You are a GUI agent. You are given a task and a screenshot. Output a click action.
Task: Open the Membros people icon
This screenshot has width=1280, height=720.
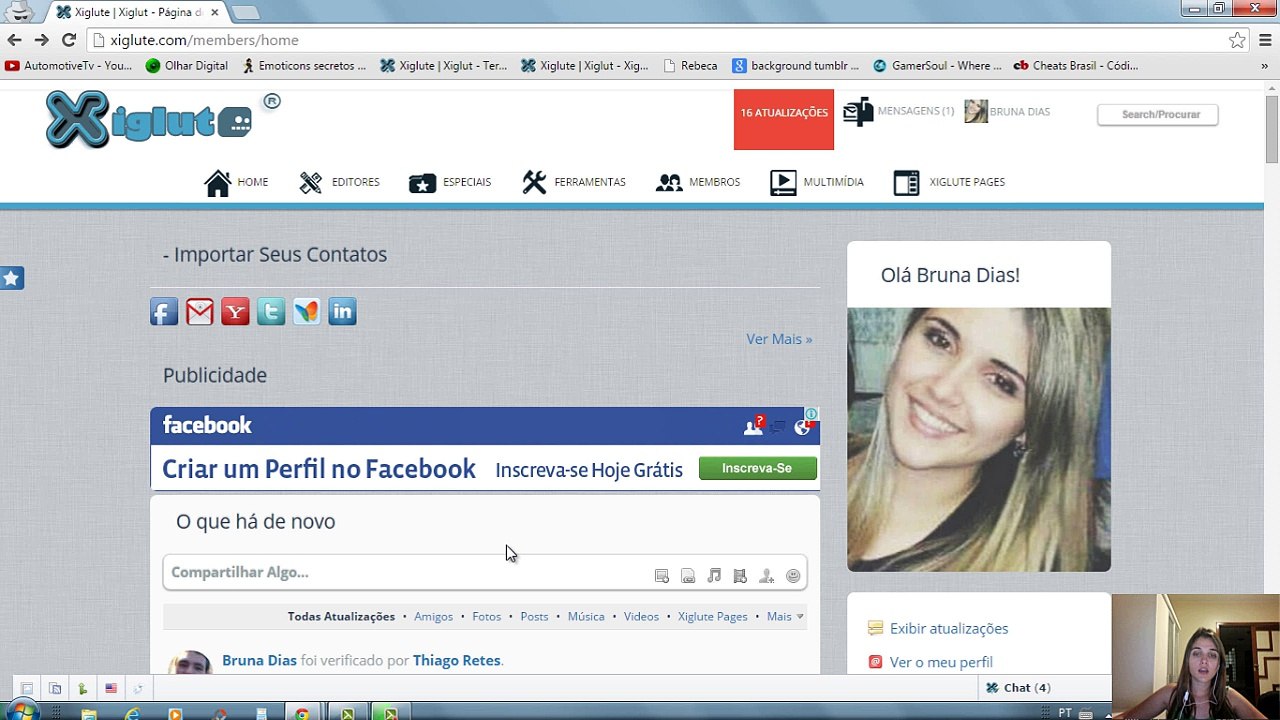(x=669, y=182)
